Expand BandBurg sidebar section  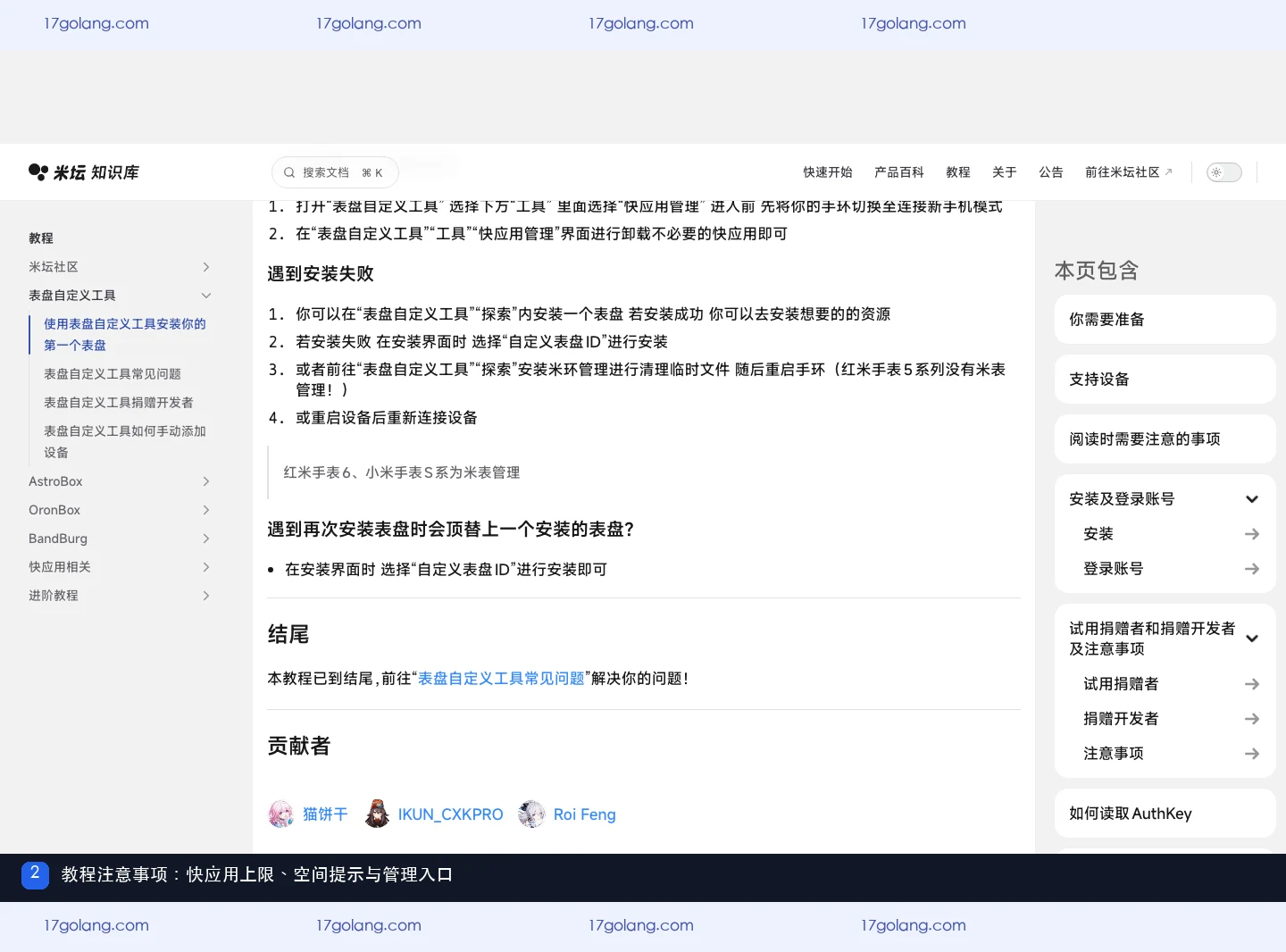[x=206, y=539]
